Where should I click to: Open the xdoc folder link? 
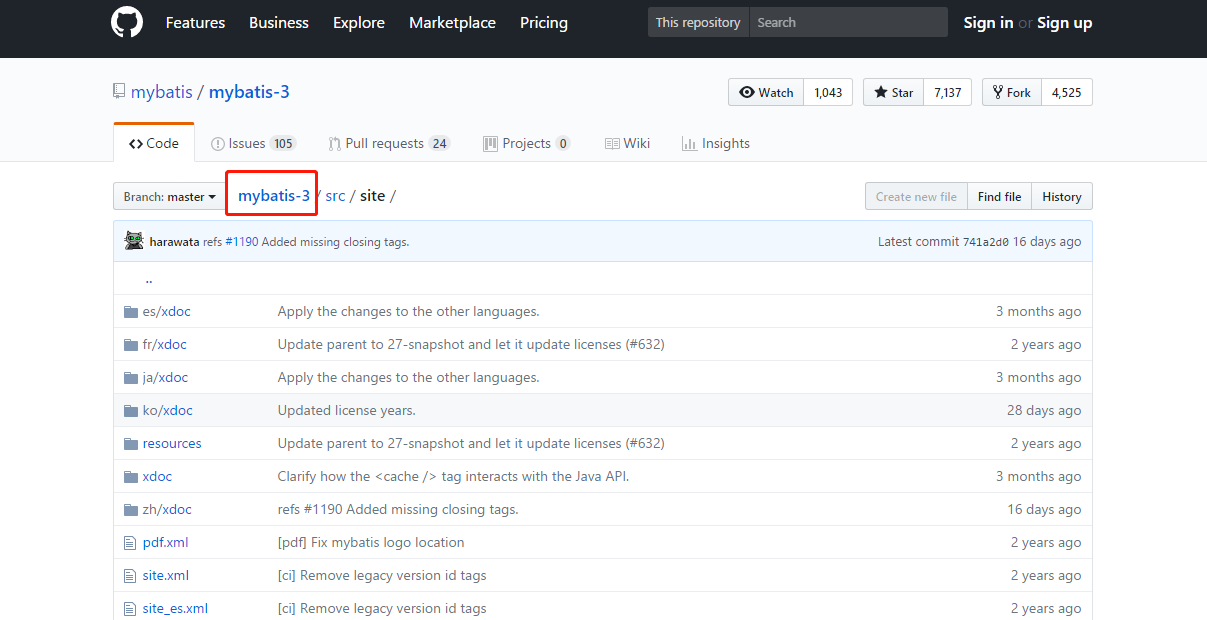(157, 477)
